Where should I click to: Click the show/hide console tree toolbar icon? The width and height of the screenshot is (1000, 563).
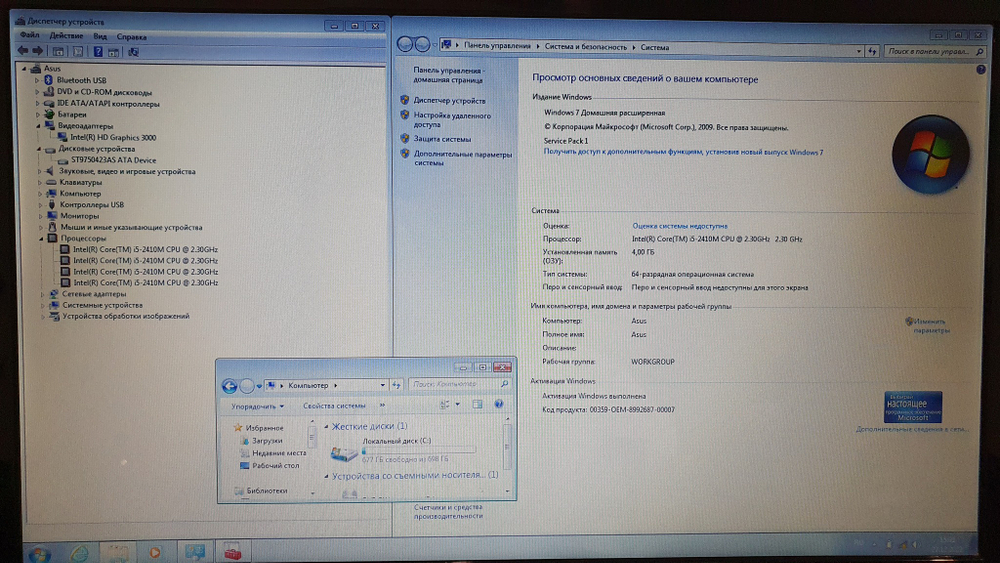tap(58, 52)
